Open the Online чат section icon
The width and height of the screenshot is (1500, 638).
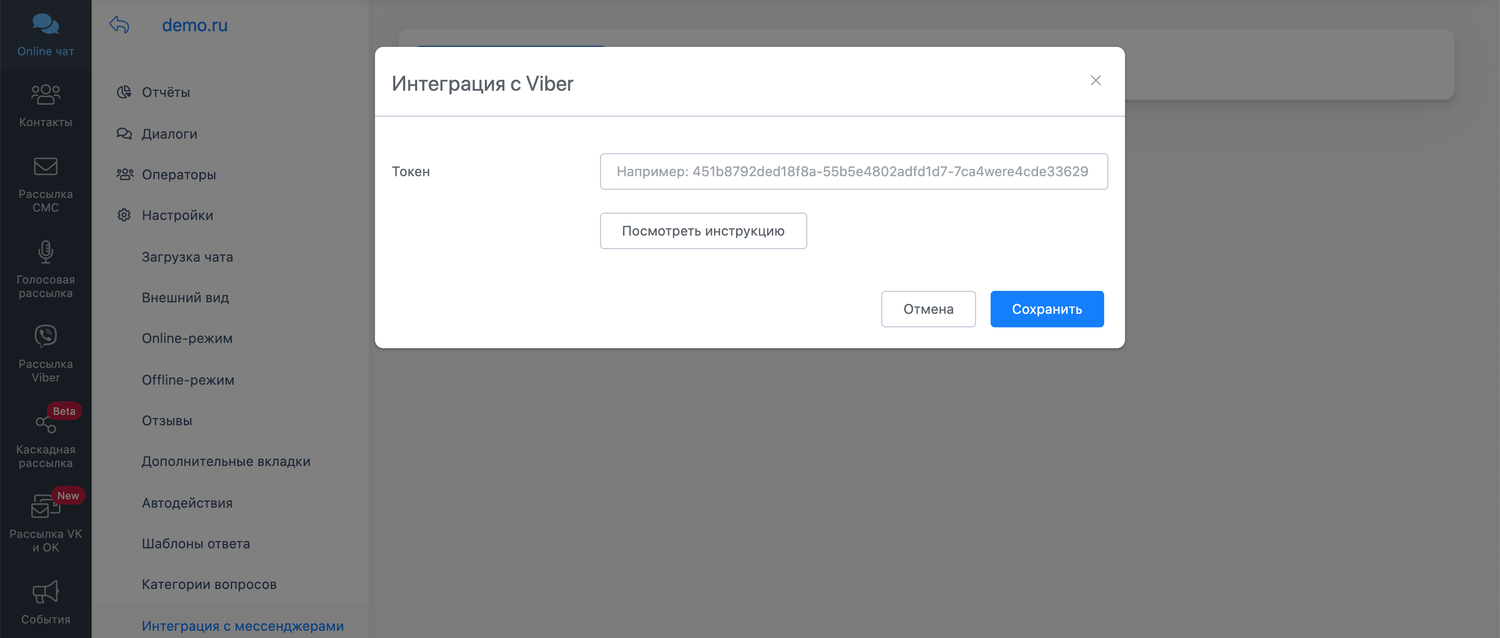[46, 24]
